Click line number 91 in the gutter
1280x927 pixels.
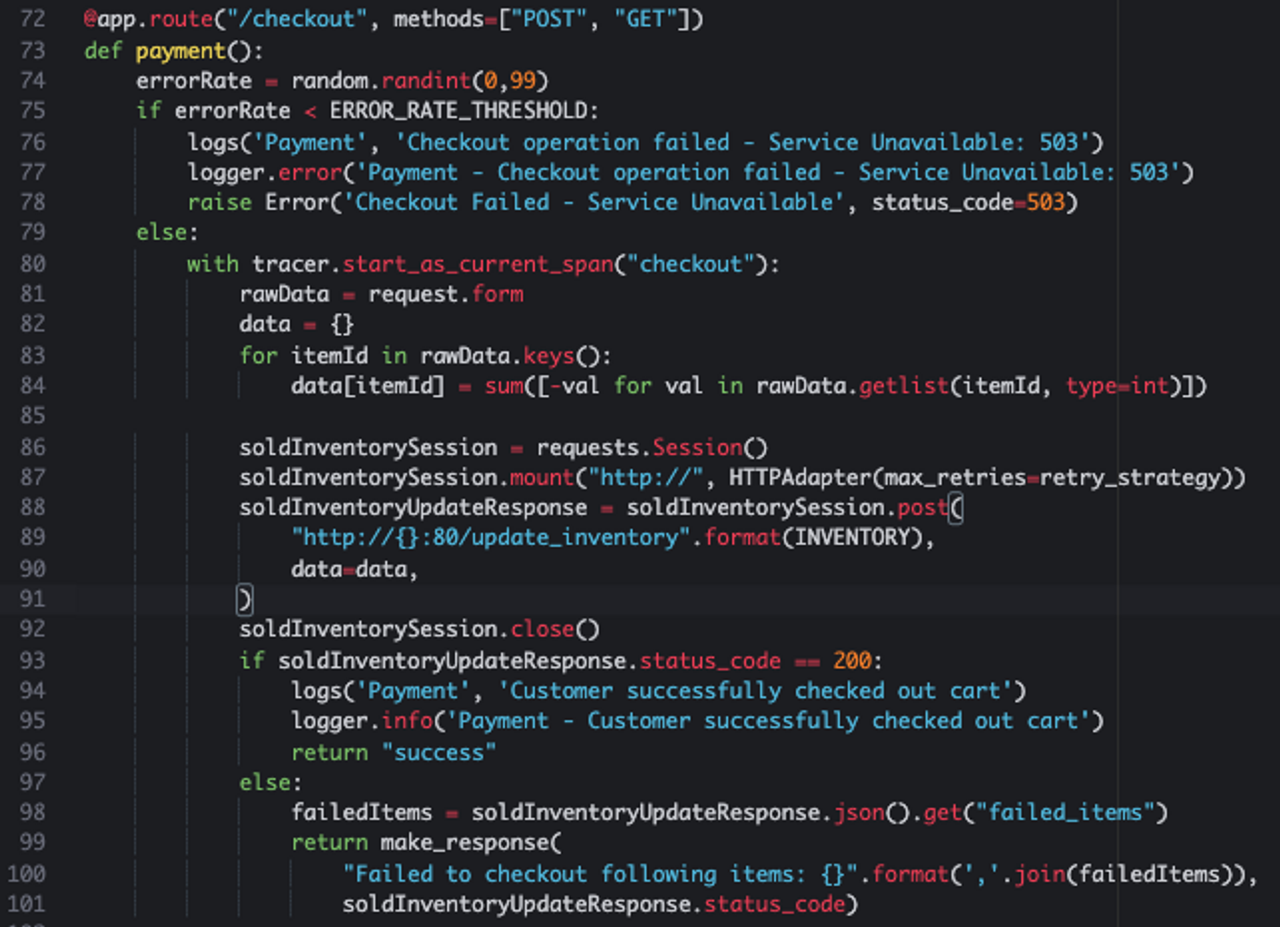click(33, 599)
